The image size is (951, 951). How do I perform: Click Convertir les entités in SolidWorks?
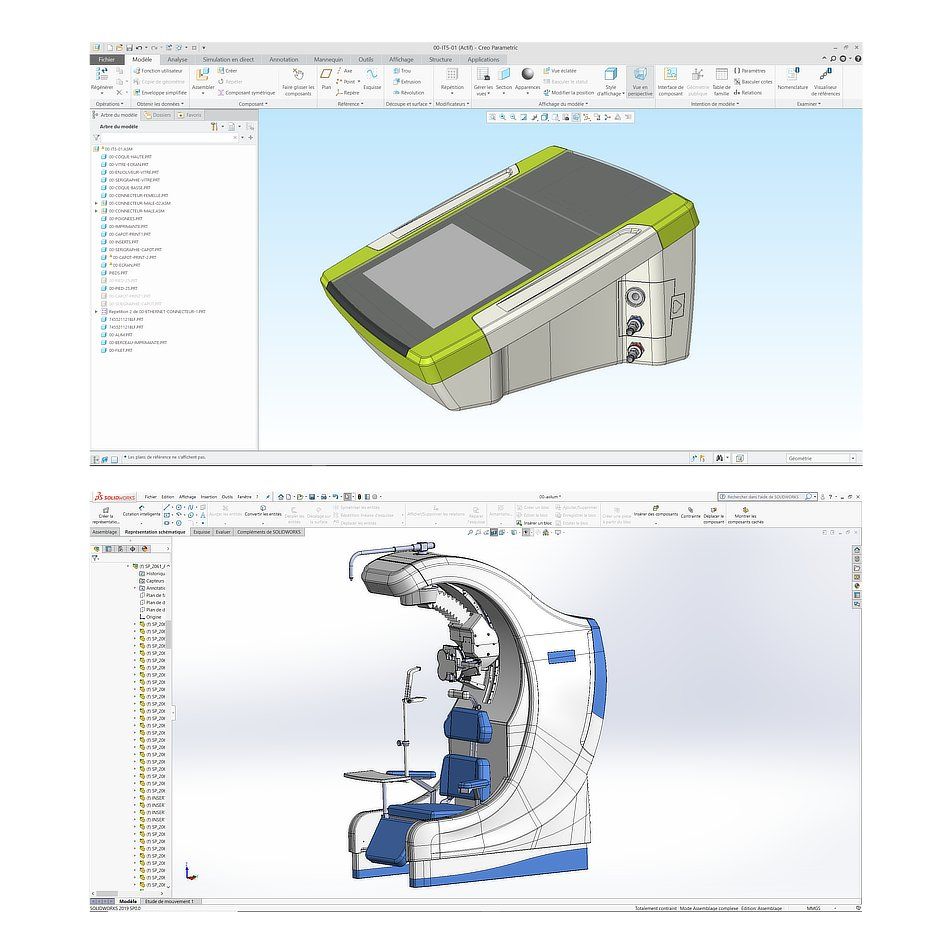263,511
